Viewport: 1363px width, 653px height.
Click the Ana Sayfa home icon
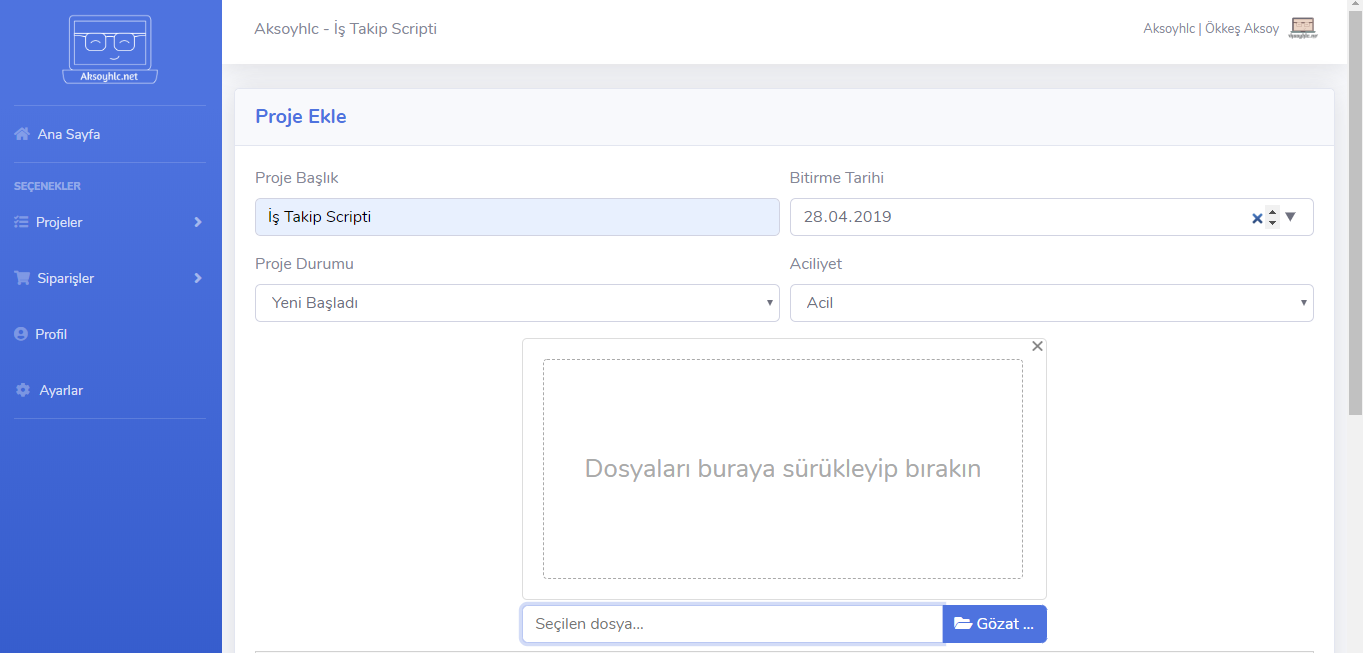[22, 134]
